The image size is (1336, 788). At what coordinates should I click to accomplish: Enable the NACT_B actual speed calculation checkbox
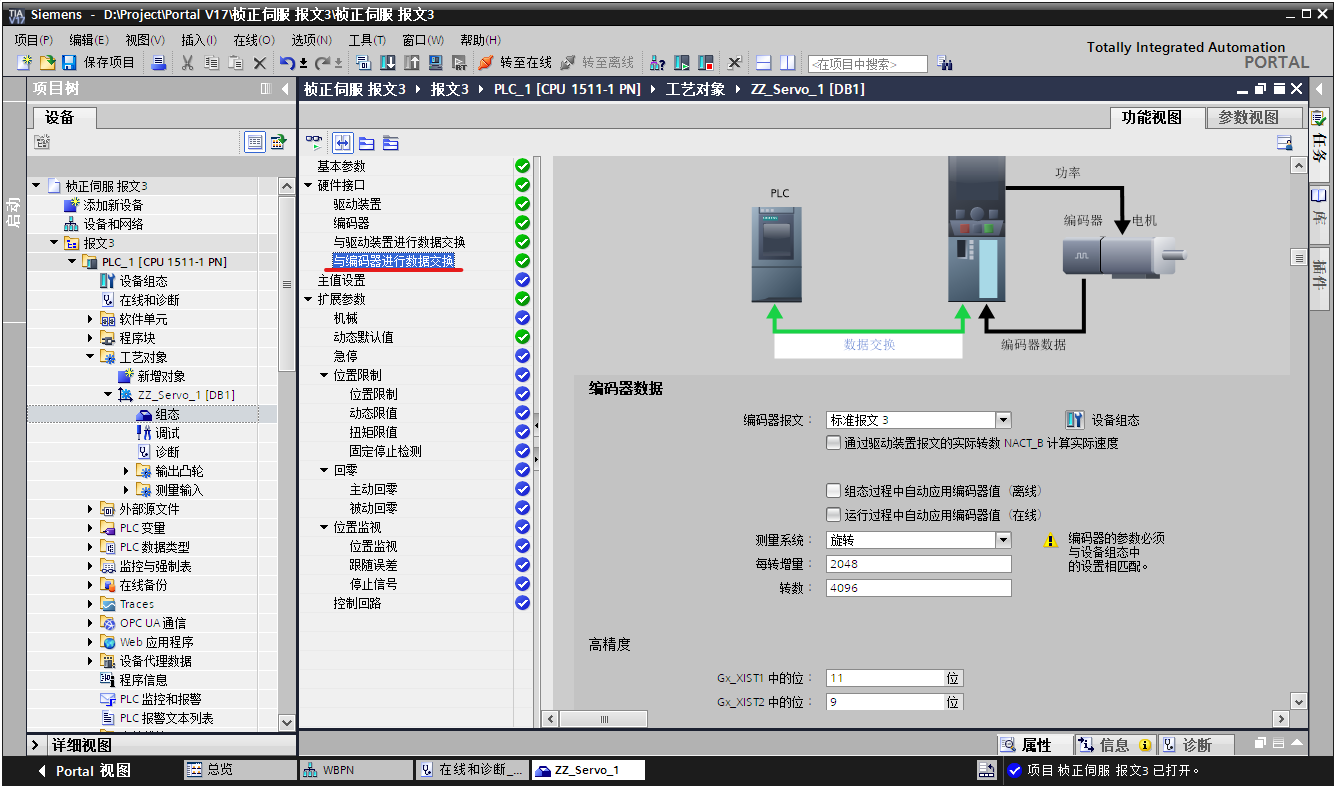(834, 443)
